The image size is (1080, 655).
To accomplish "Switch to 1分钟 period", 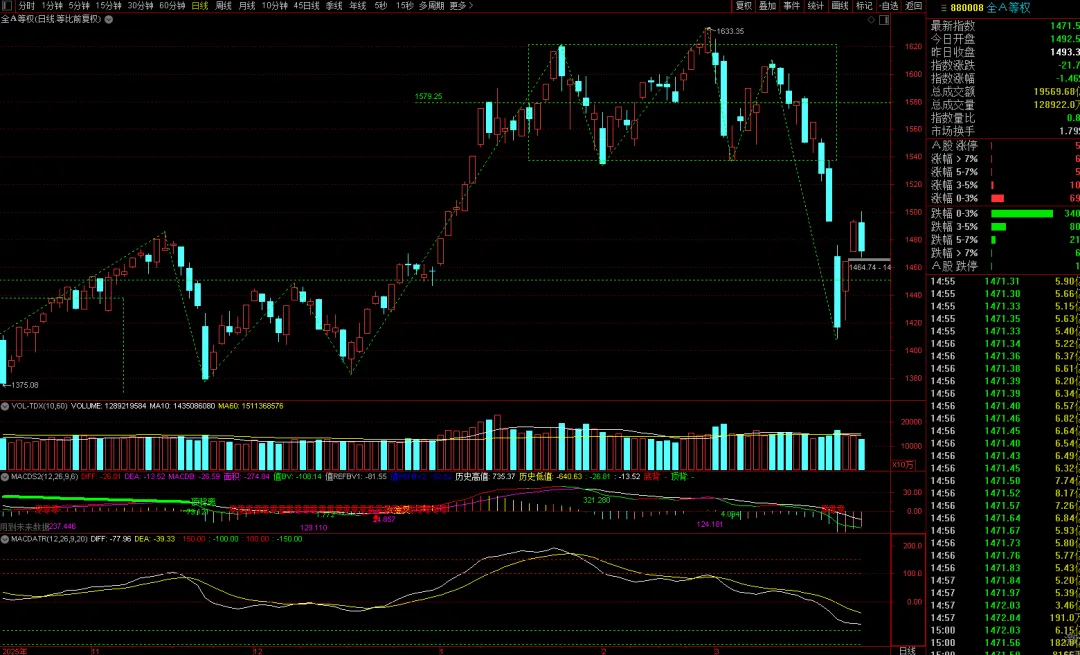I will 52,6.
